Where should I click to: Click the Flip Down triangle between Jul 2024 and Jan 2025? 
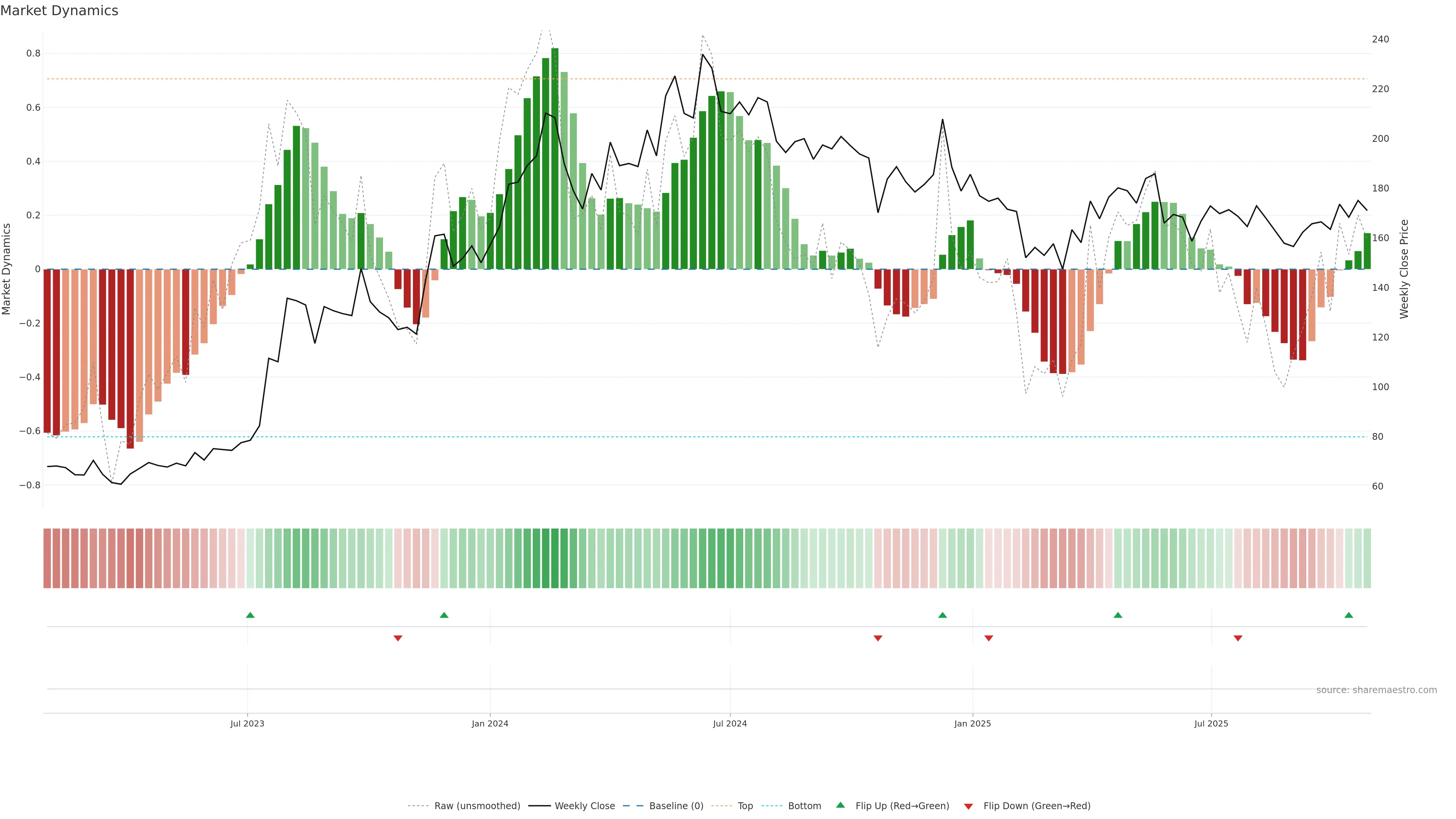878,638
